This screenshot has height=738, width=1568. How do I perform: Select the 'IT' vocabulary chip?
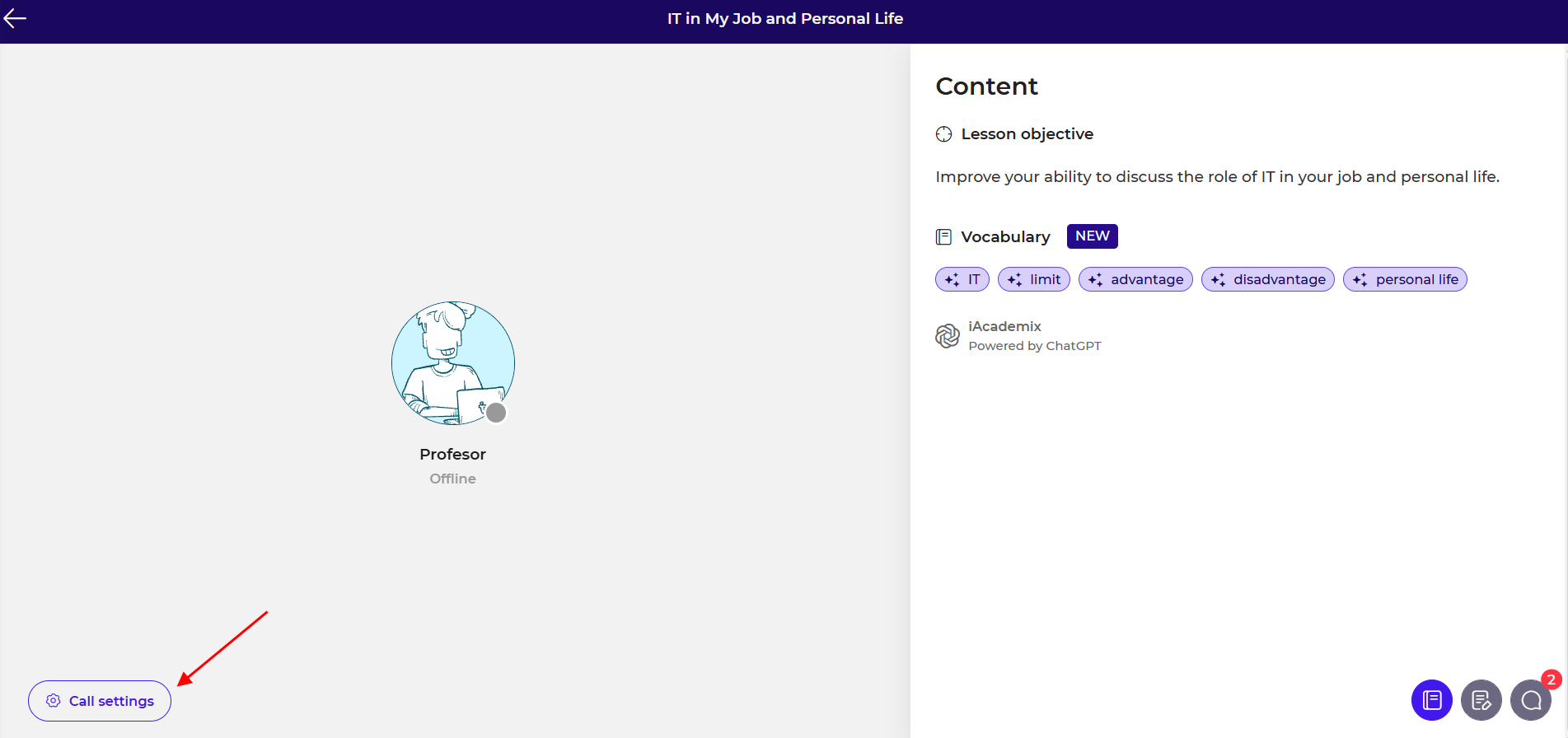962,279
